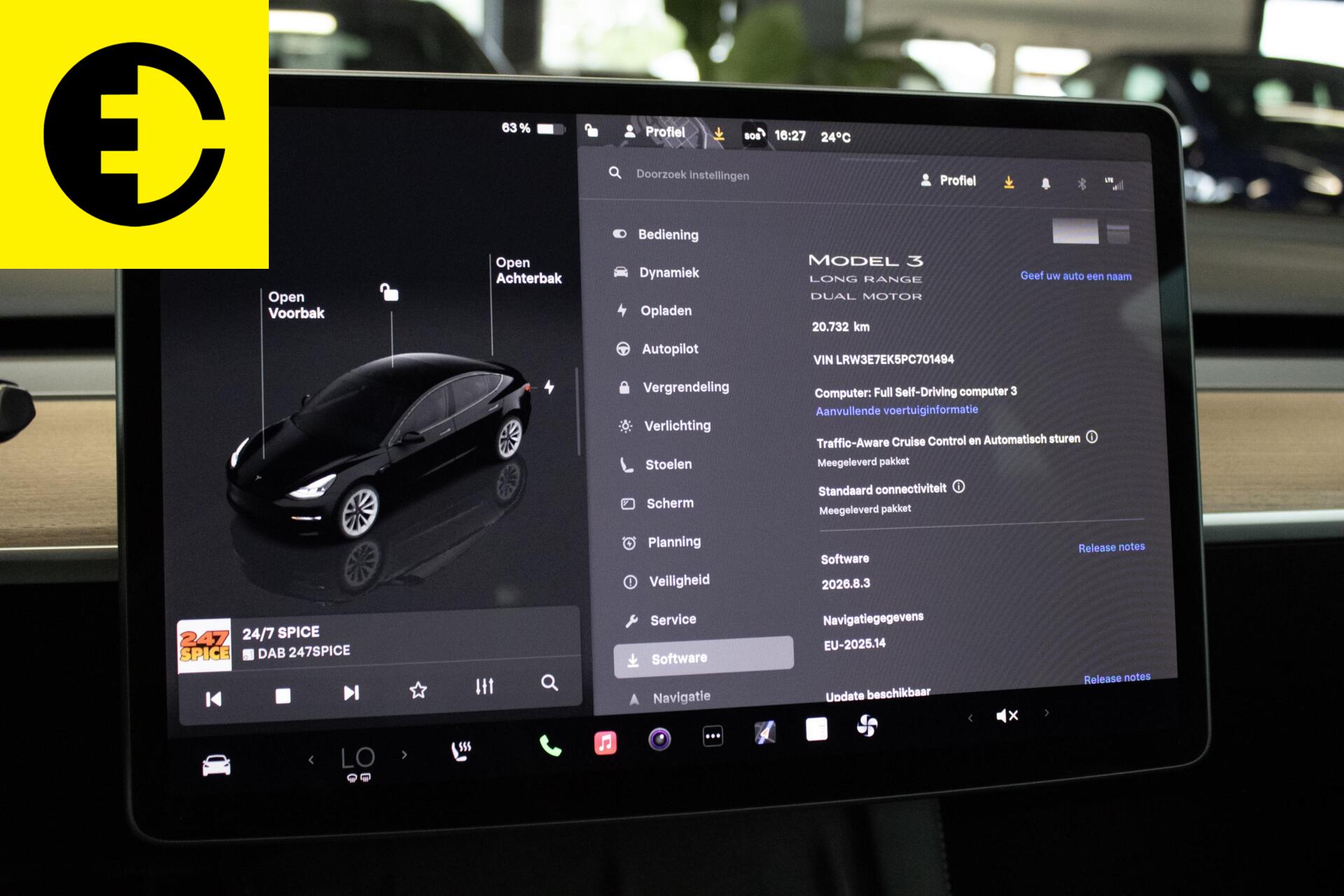
Task: Select the highlighted Software menu item
Action: coord(703,658)
